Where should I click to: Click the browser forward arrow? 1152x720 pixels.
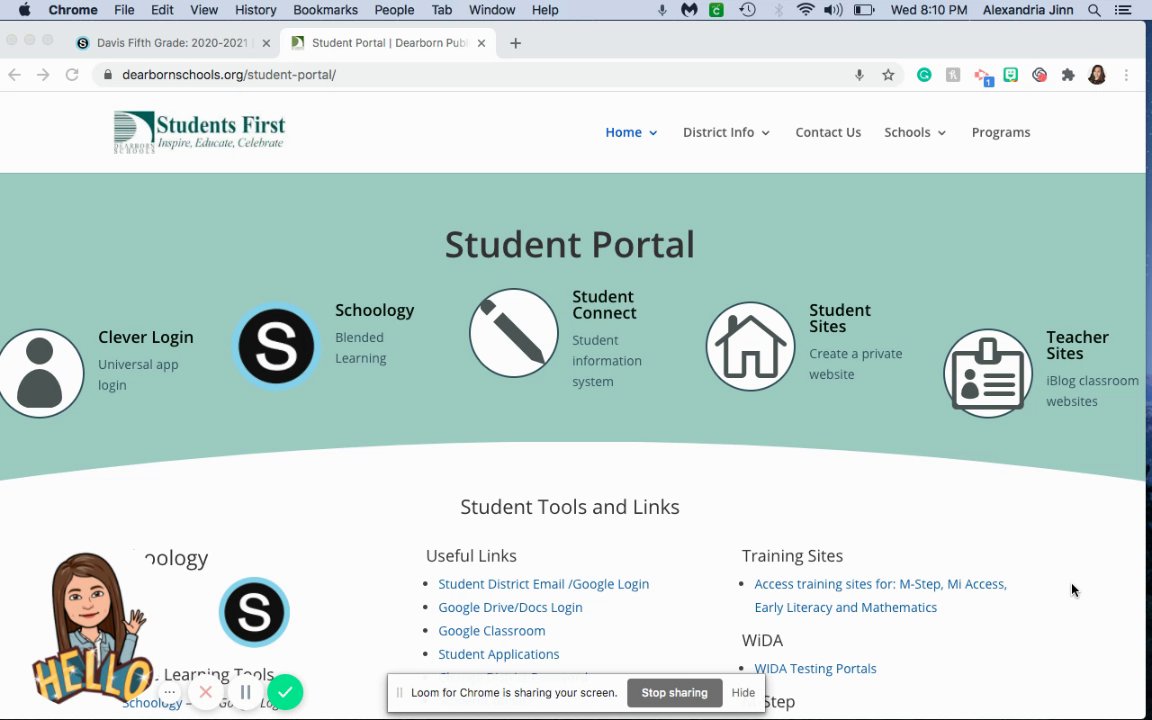tap(43, 74)
